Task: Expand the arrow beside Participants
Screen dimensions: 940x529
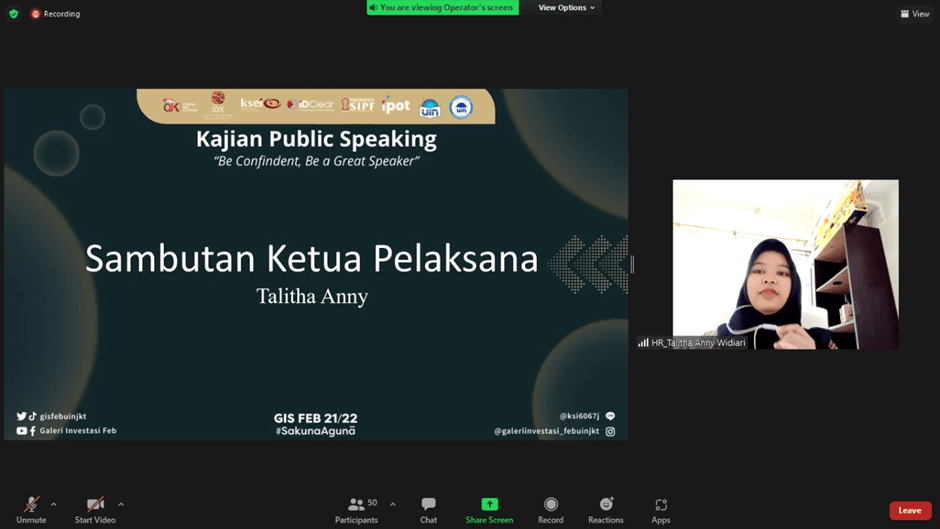Action: coord(392,504)
